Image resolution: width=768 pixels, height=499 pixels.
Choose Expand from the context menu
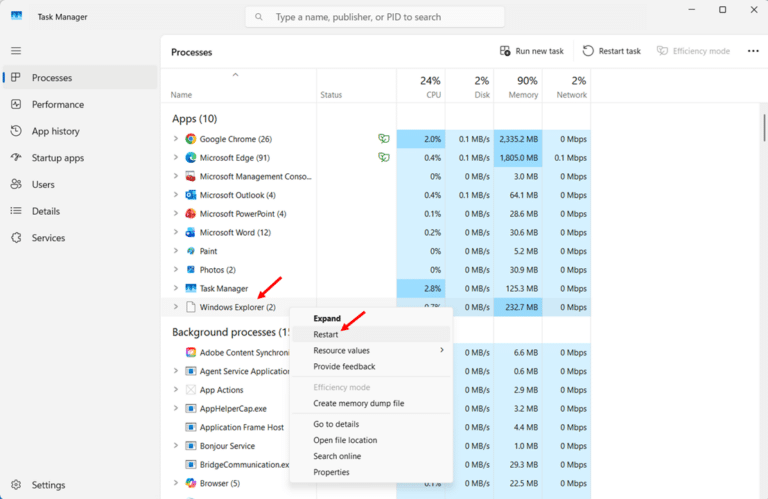[371, 318]
